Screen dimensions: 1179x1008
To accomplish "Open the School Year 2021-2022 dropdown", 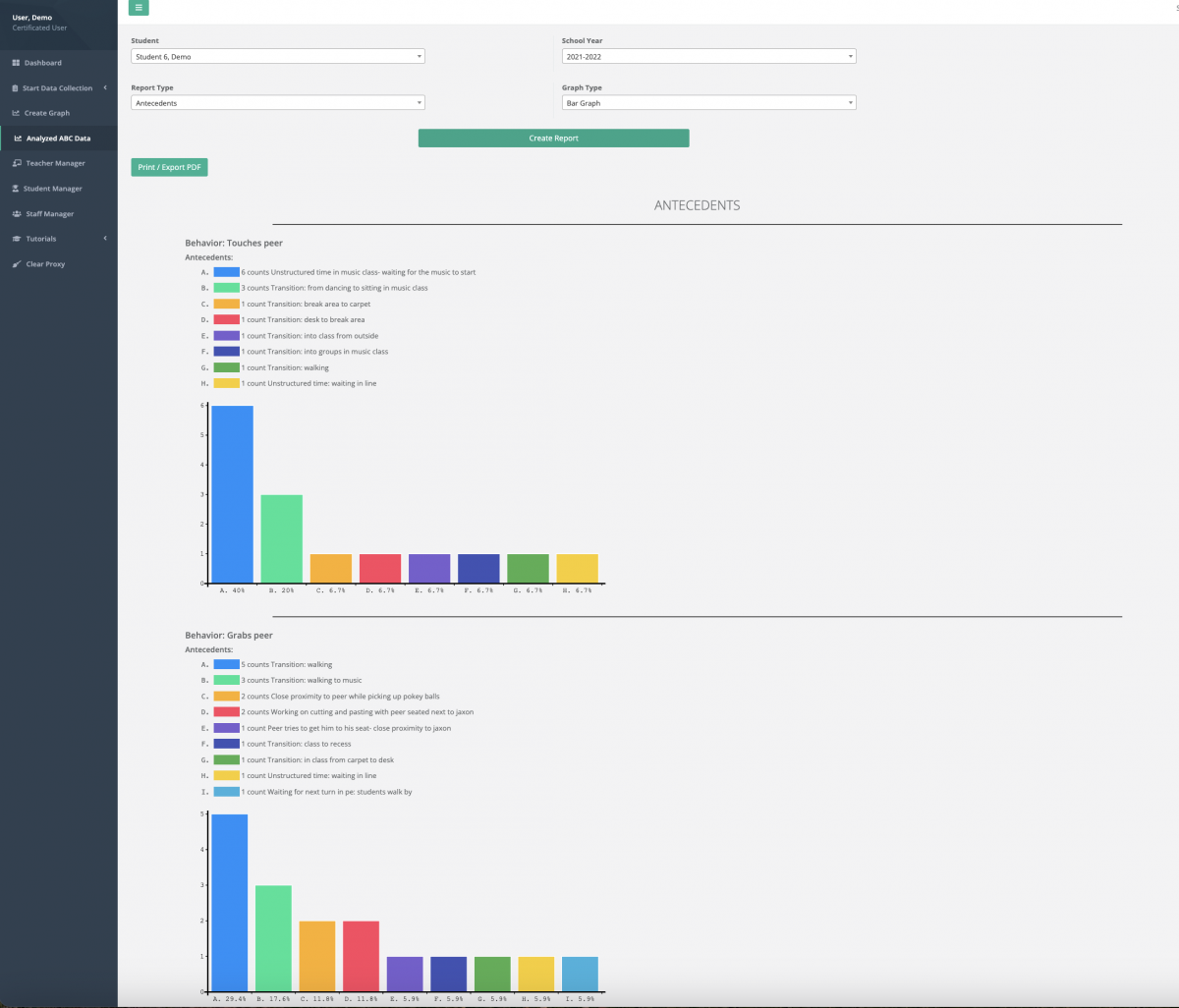I will click(x=708, y=56).
